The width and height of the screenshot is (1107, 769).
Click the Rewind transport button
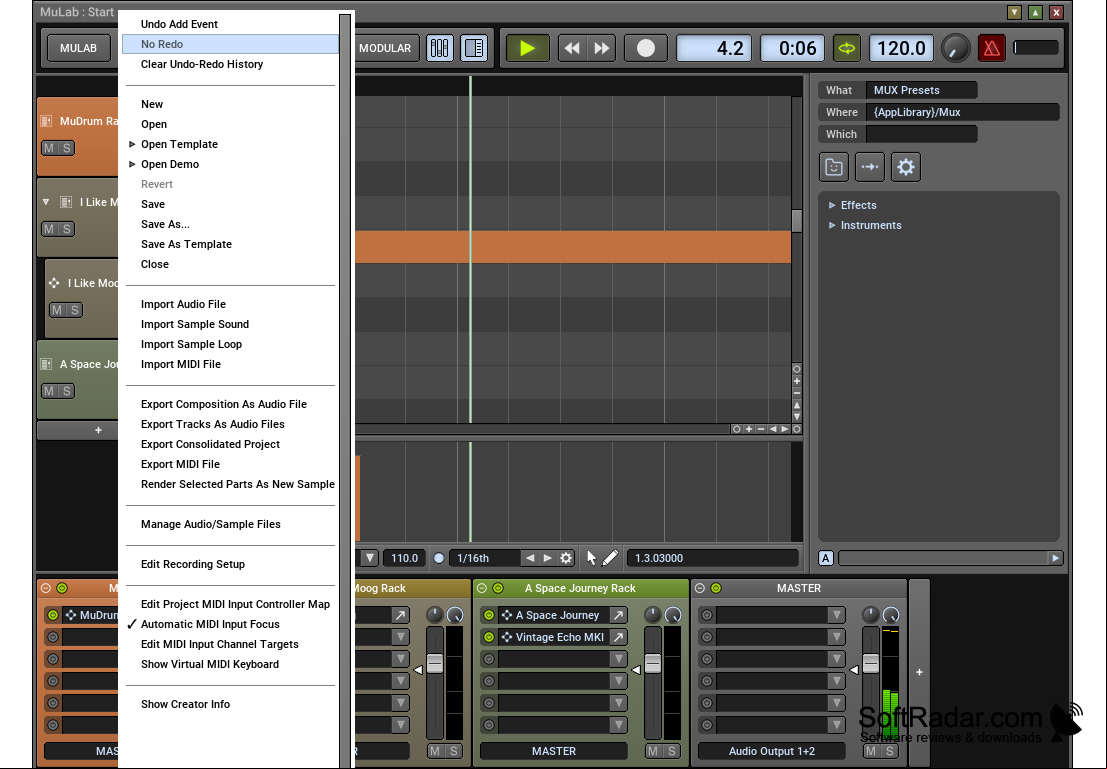pos(572,48)
